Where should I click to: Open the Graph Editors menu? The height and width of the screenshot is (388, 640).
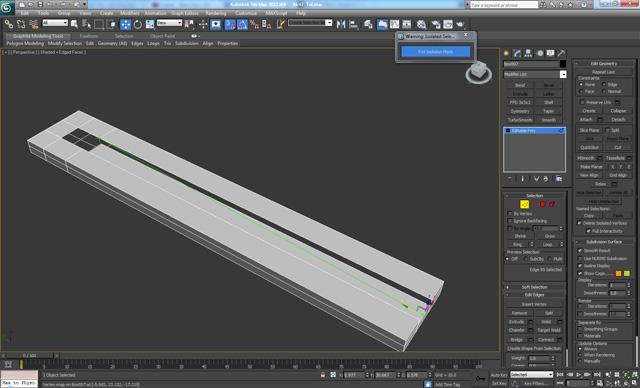tap(185, 13)
